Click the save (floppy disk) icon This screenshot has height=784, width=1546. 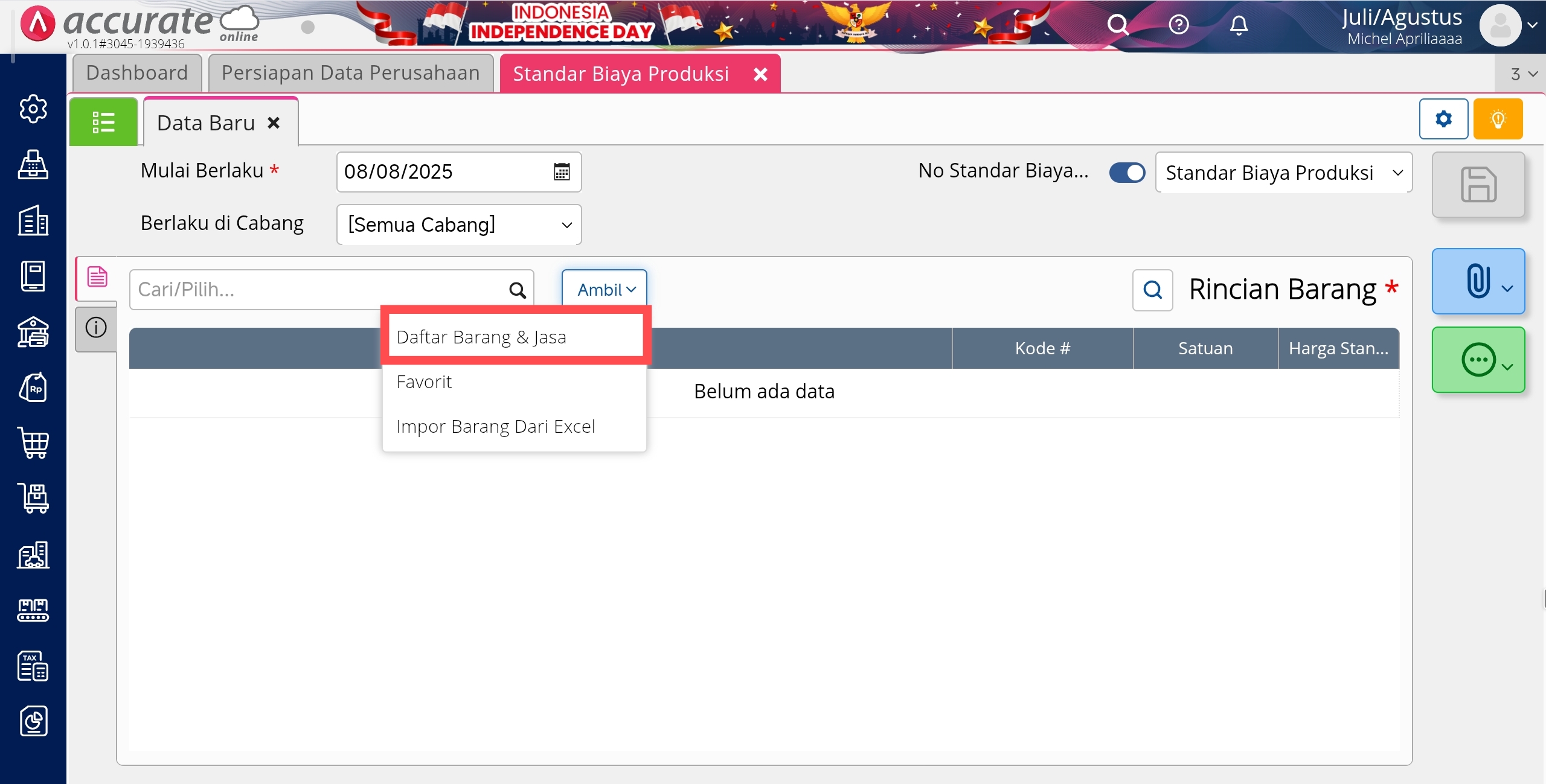1478,185
